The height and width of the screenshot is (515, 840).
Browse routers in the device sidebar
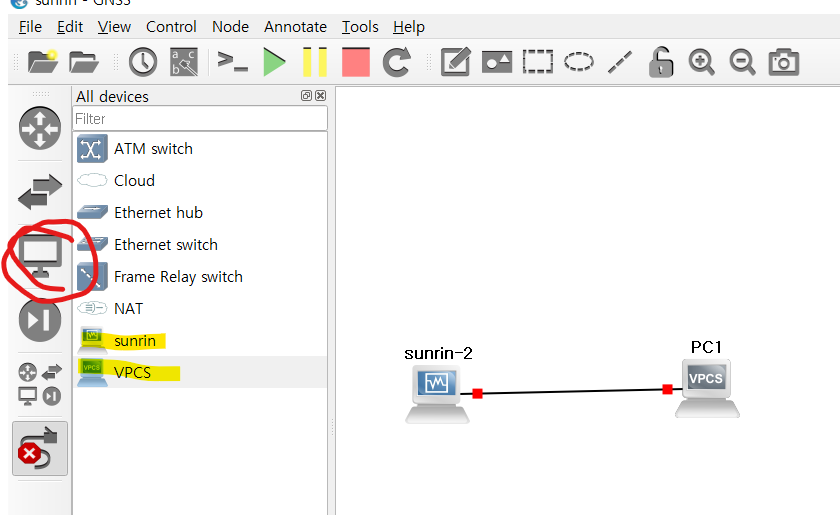(40, 128)
